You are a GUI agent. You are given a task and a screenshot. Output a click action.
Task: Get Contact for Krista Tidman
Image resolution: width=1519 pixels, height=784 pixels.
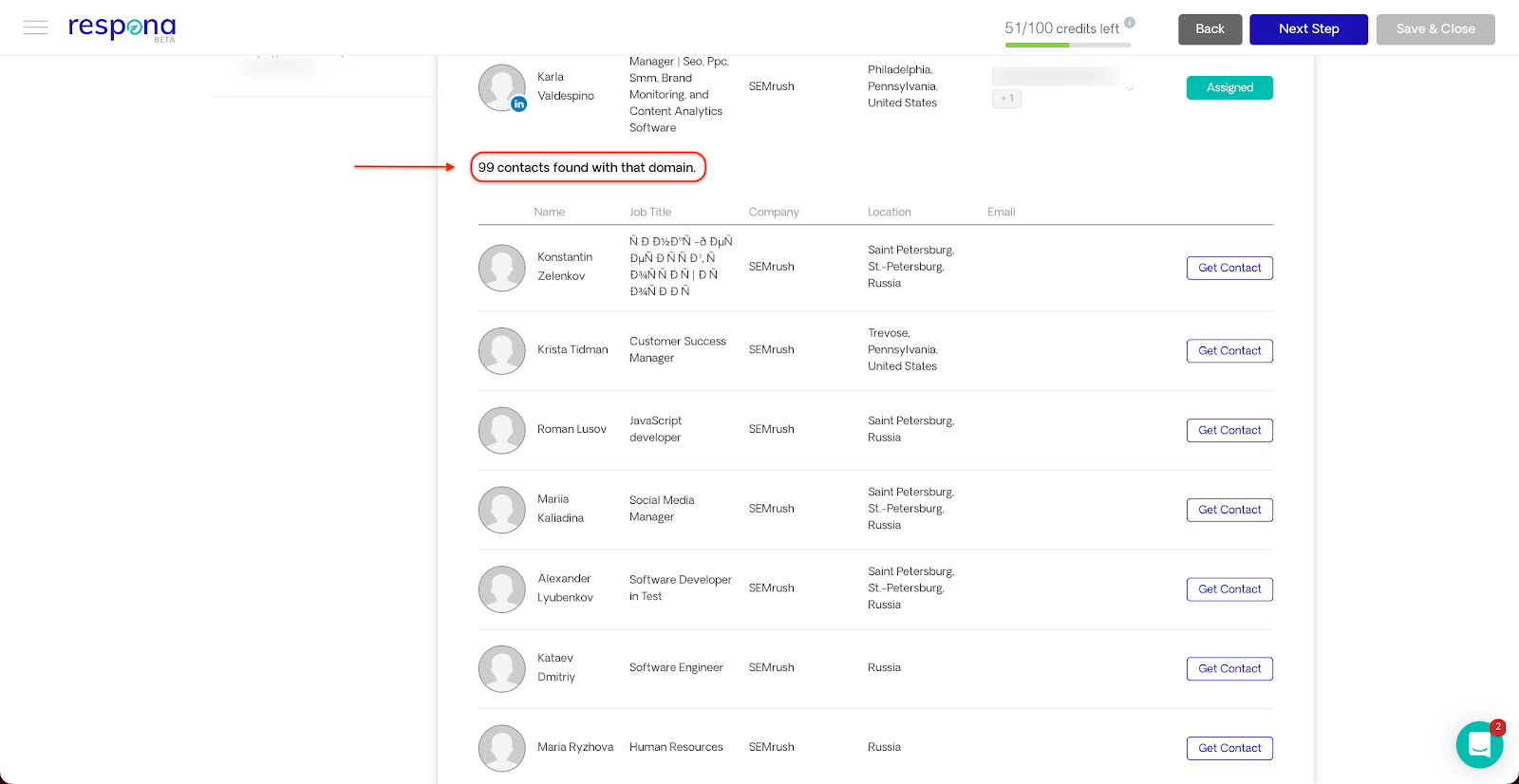[x=1229, y=351]
